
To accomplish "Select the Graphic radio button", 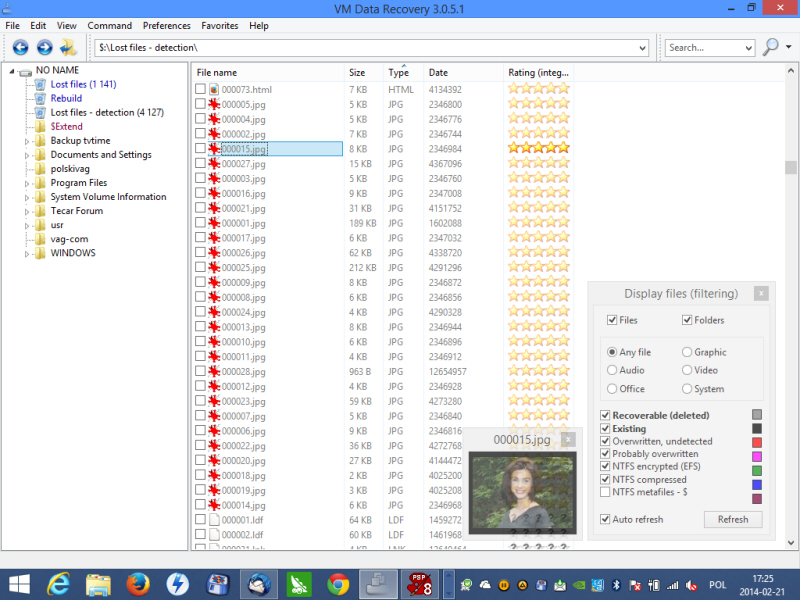I will (687, 352).
